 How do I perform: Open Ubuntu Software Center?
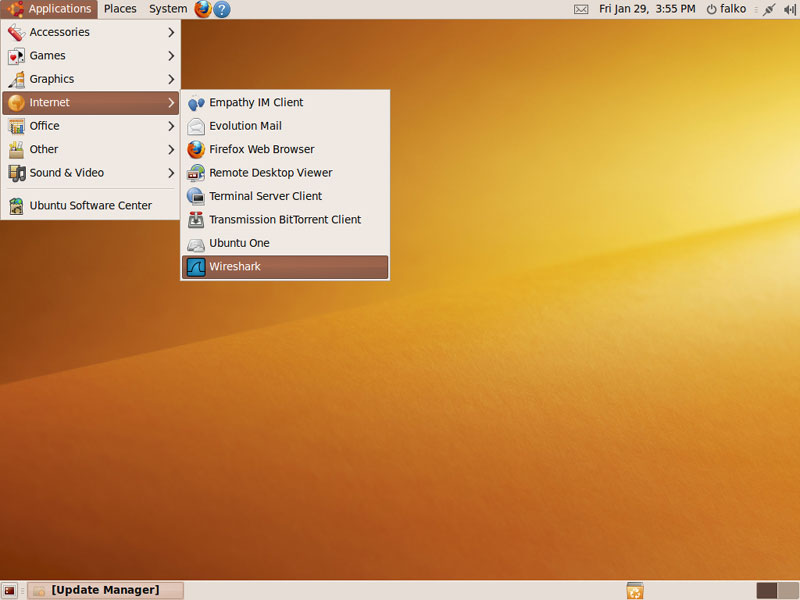click(x=90, y=206)
